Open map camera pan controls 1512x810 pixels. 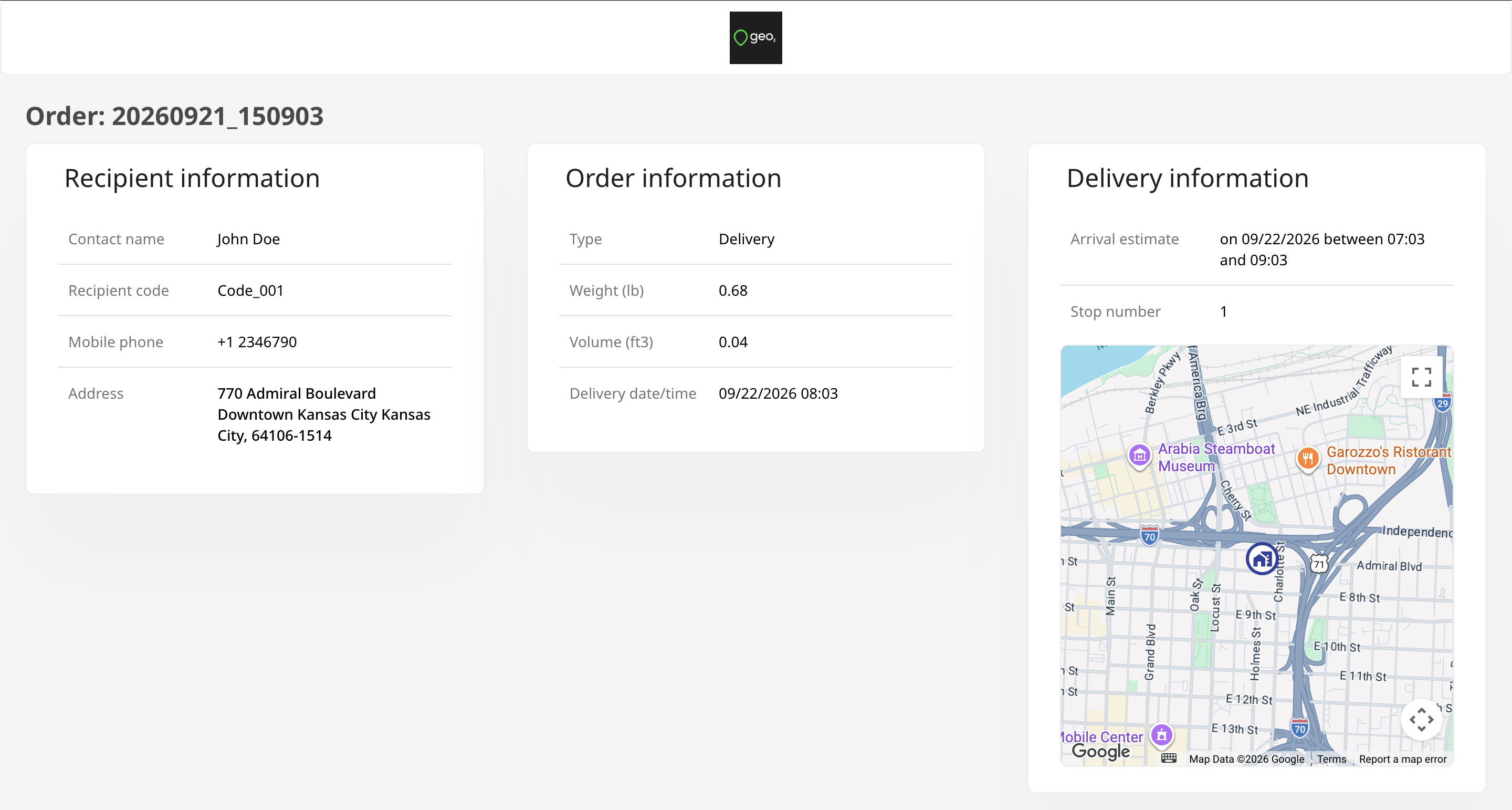1421,720
